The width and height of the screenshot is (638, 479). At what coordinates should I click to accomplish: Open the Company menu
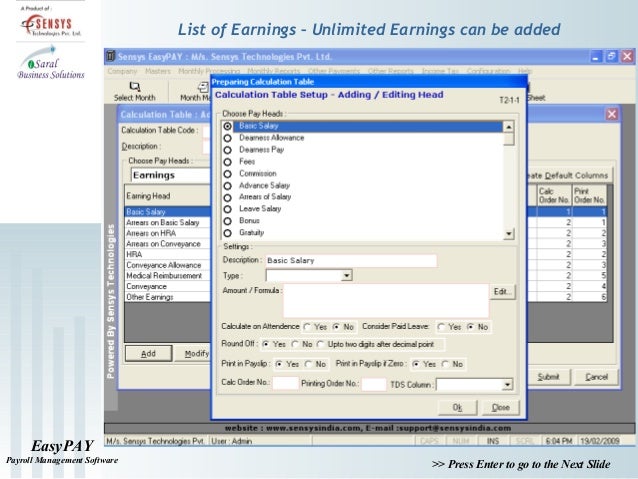pos(122,71)
